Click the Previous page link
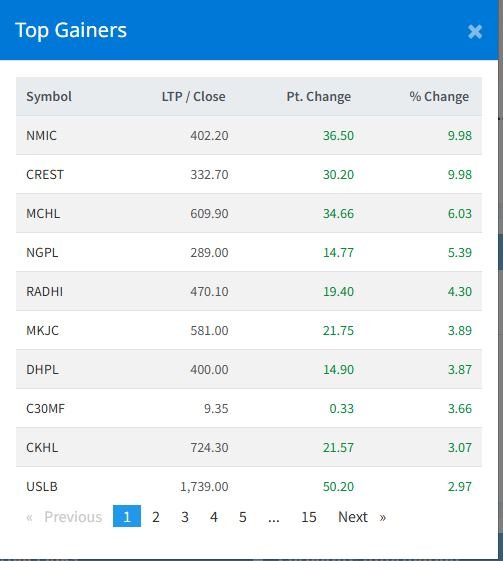The height and width of the screenshot is (561, 503). tap(64, 517)
